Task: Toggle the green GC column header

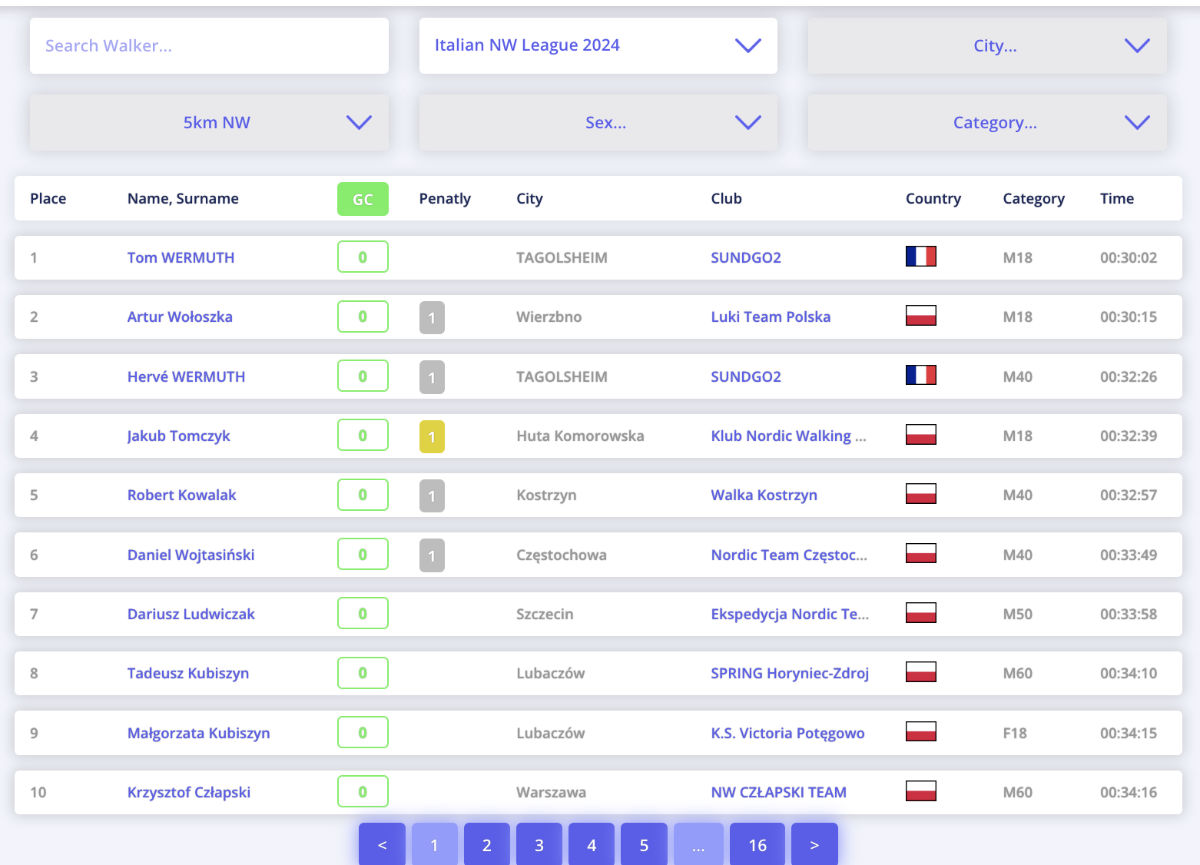Action: (x=363, y=199)
